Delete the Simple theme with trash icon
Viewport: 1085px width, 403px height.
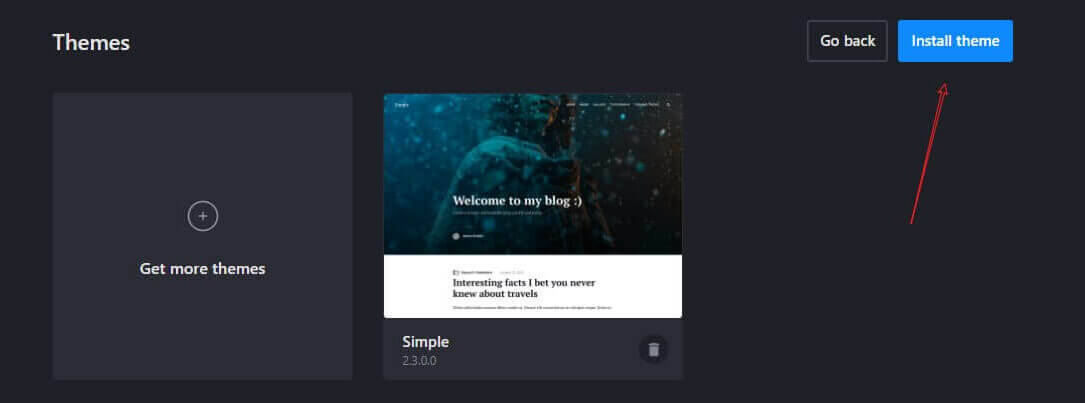pyautogui.click(x=653, y=349)
